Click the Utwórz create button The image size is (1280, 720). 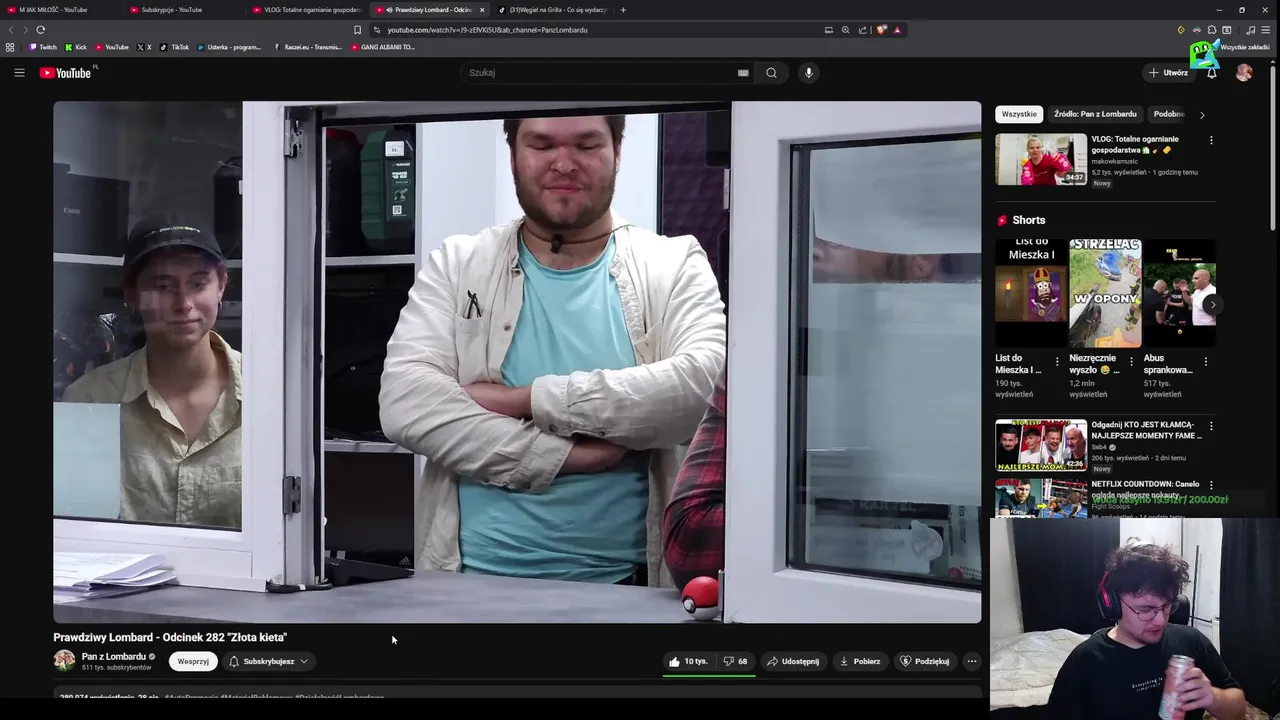[x=1168, y=72]
